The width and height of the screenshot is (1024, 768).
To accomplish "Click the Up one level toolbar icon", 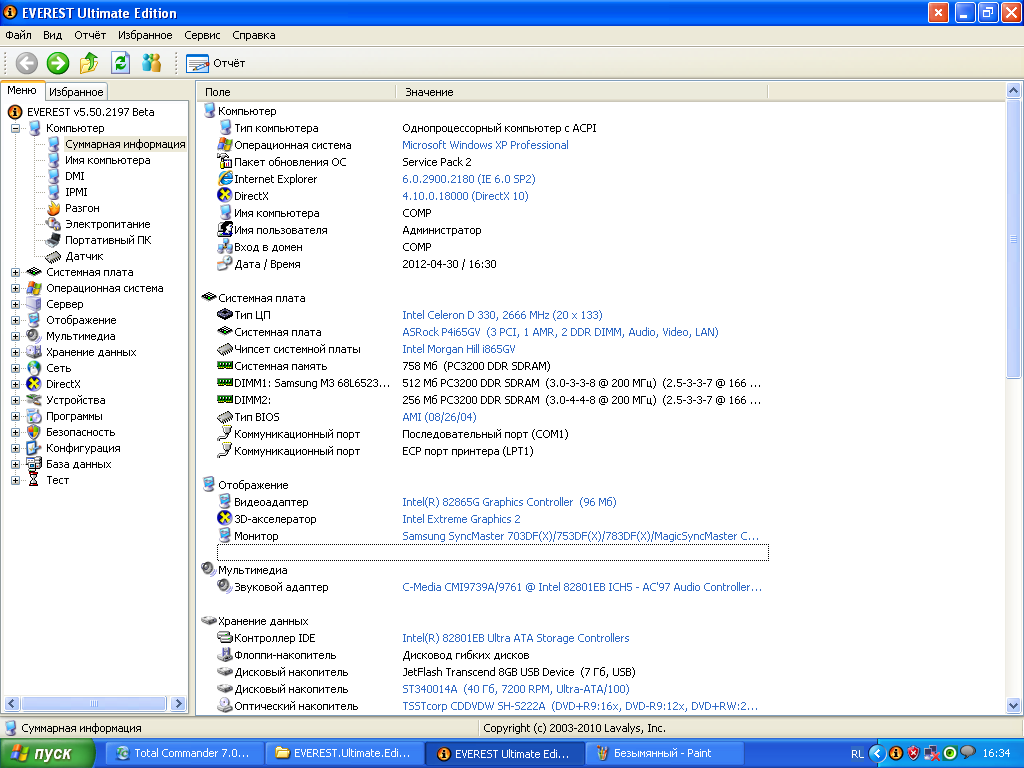I will pos(89,63).
